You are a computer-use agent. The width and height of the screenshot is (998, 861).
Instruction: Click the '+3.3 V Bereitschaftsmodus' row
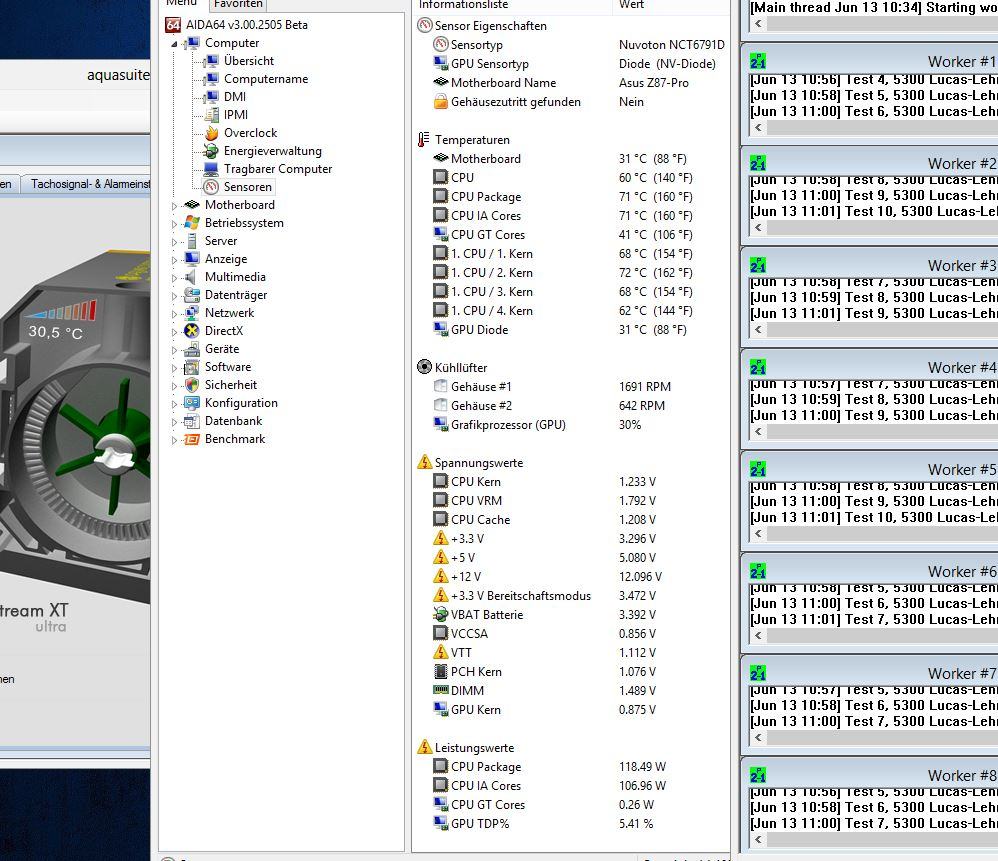coord(572,596)
